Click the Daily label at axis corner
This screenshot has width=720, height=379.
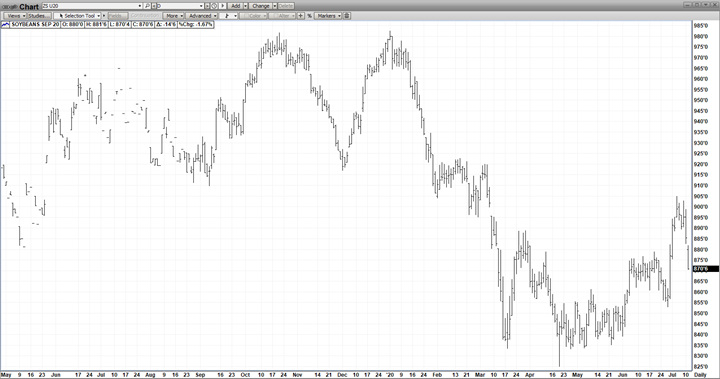pos(700,375)
